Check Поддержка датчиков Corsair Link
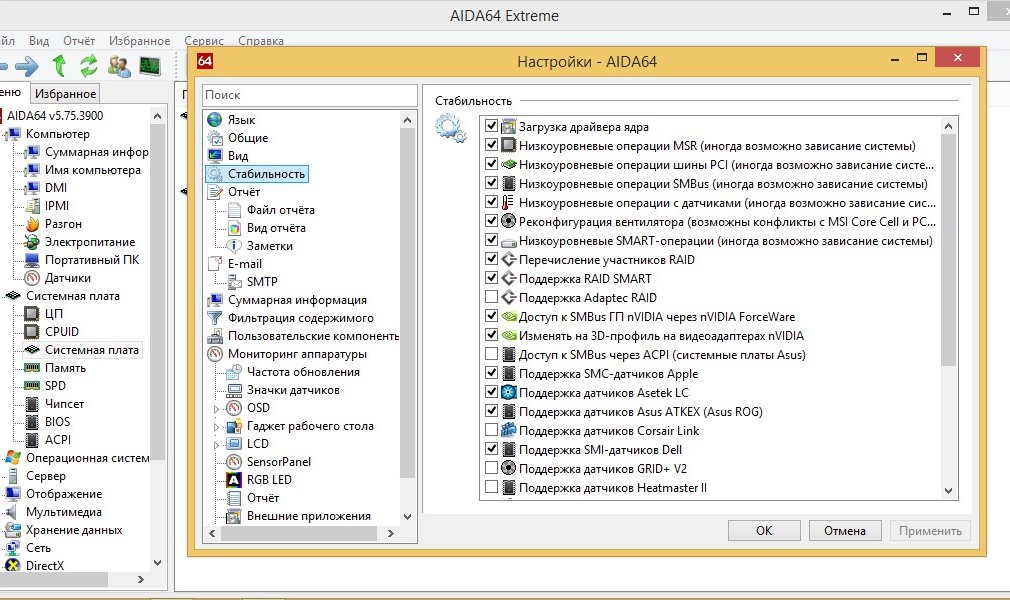The height and width of the screenshot is (600, 1010). [x=491, y=430]
